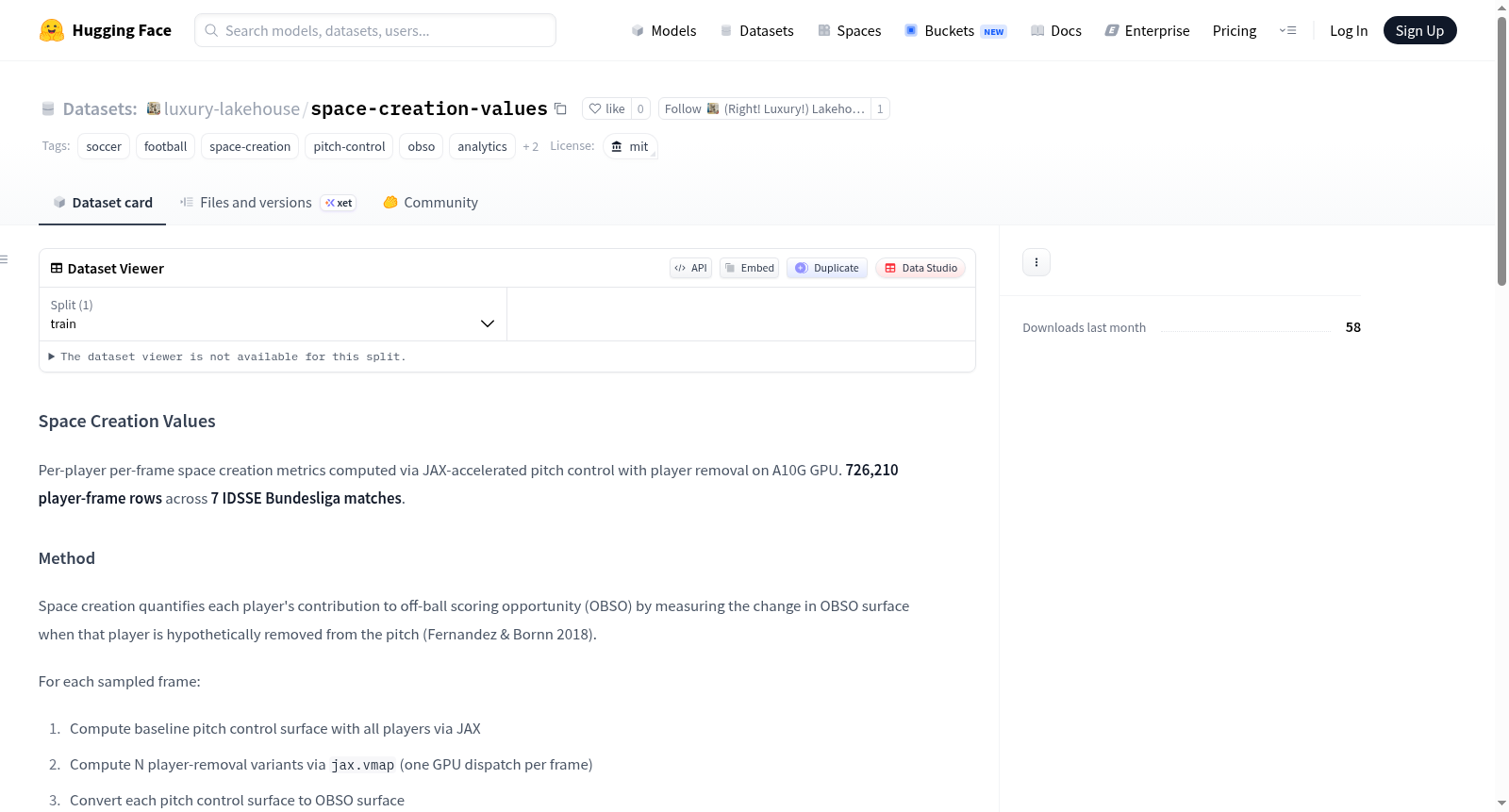This screenshot has height=812, width=1509.
Task: Click the space-creation-values dataset title
Action: point(429,108)
